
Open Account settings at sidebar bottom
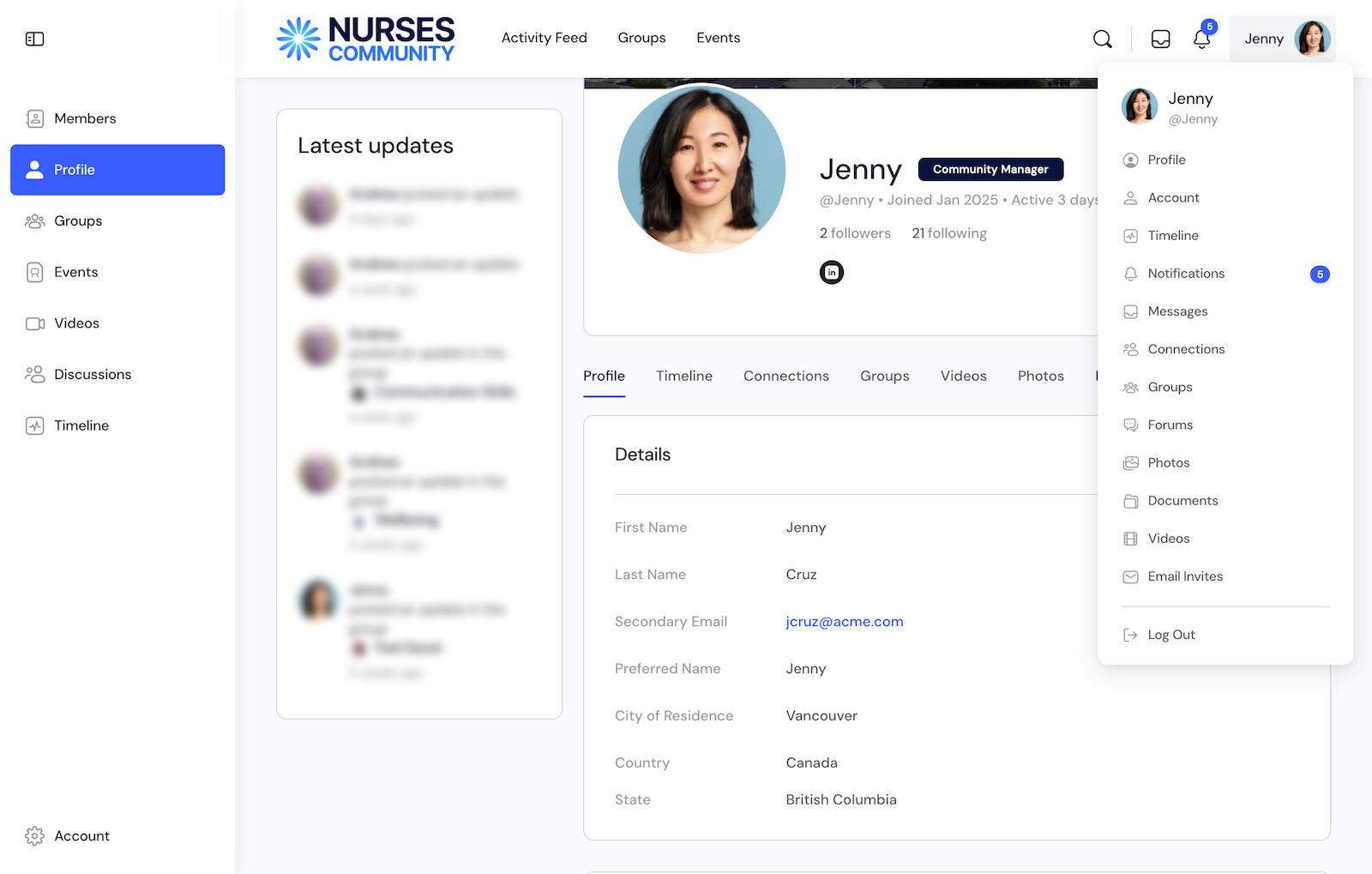tap(81, 835)
